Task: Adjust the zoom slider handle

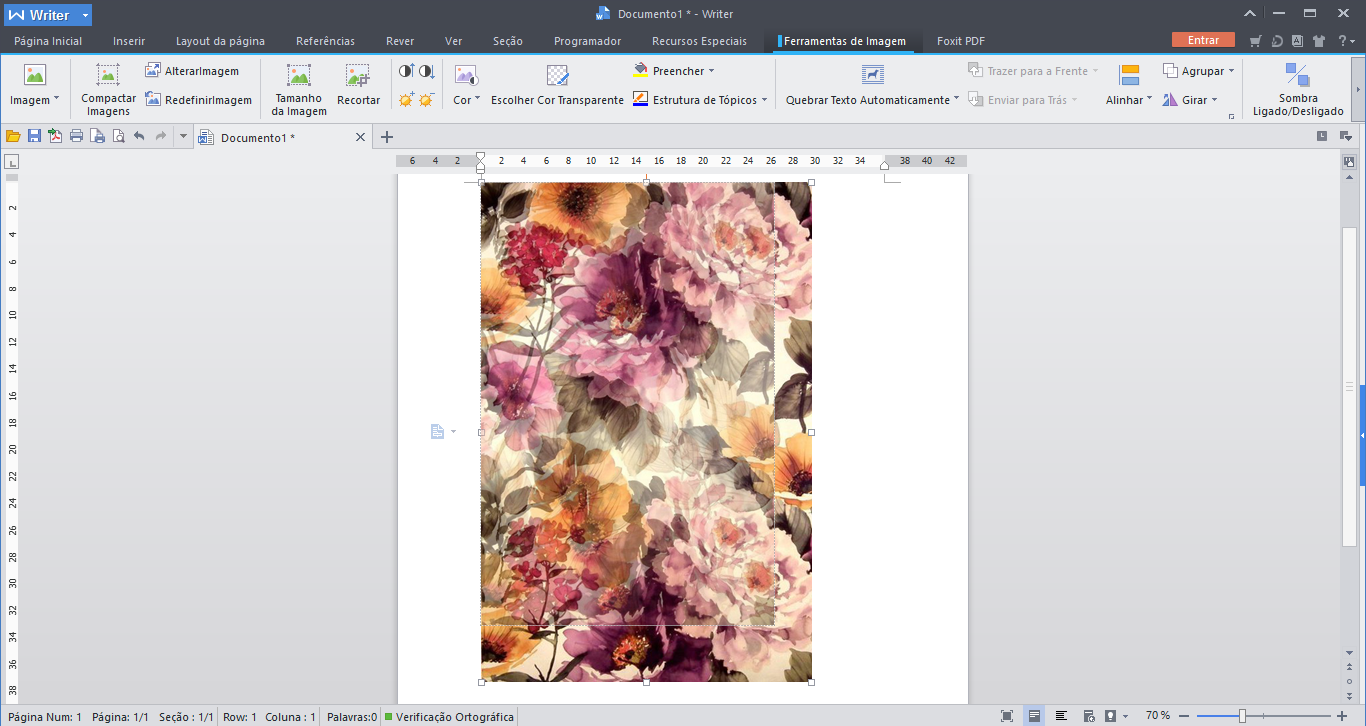Action: pyautogui.click(x=1242, y=716)
